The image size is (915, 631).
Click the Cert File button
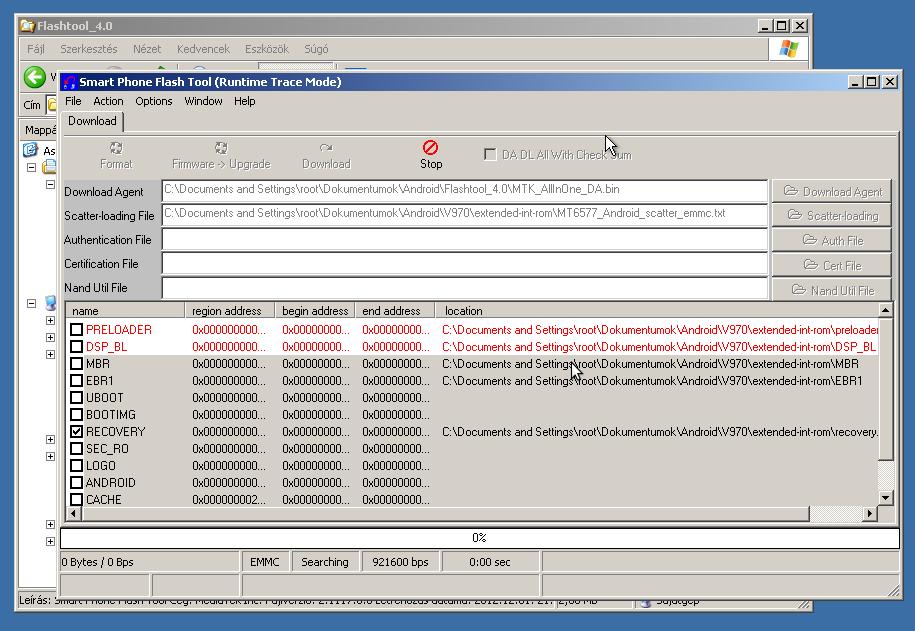pyautogui.click(x=832, y=265)
